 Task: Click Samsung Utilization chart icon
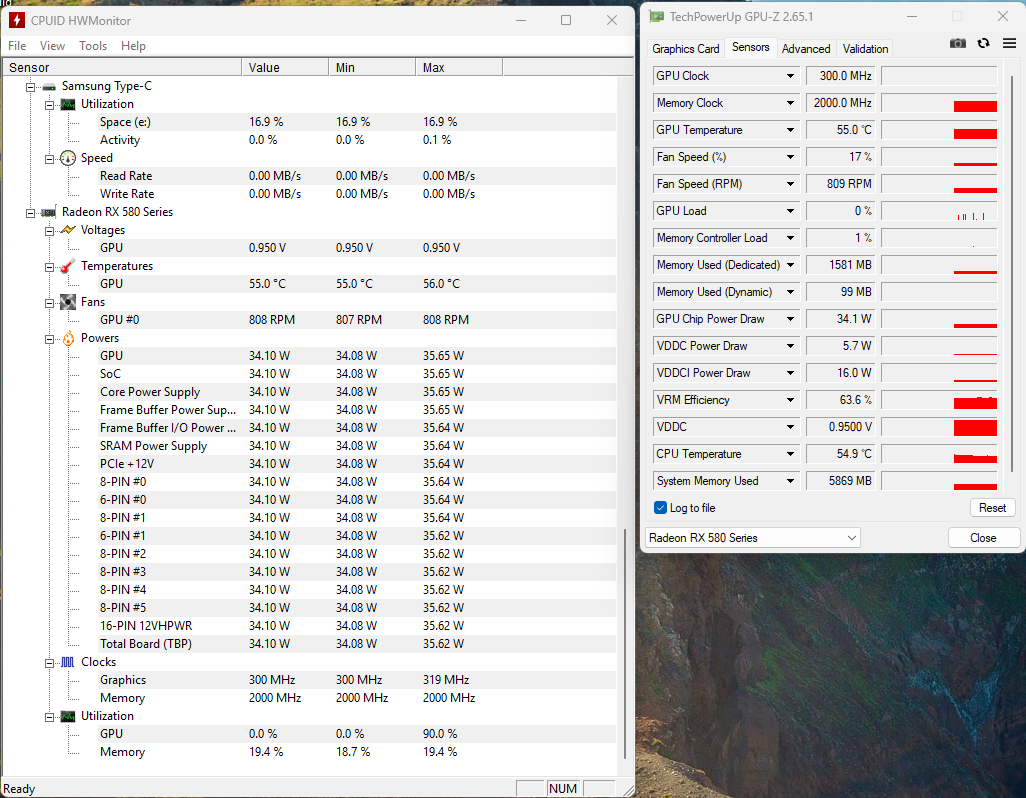(67, 105)
